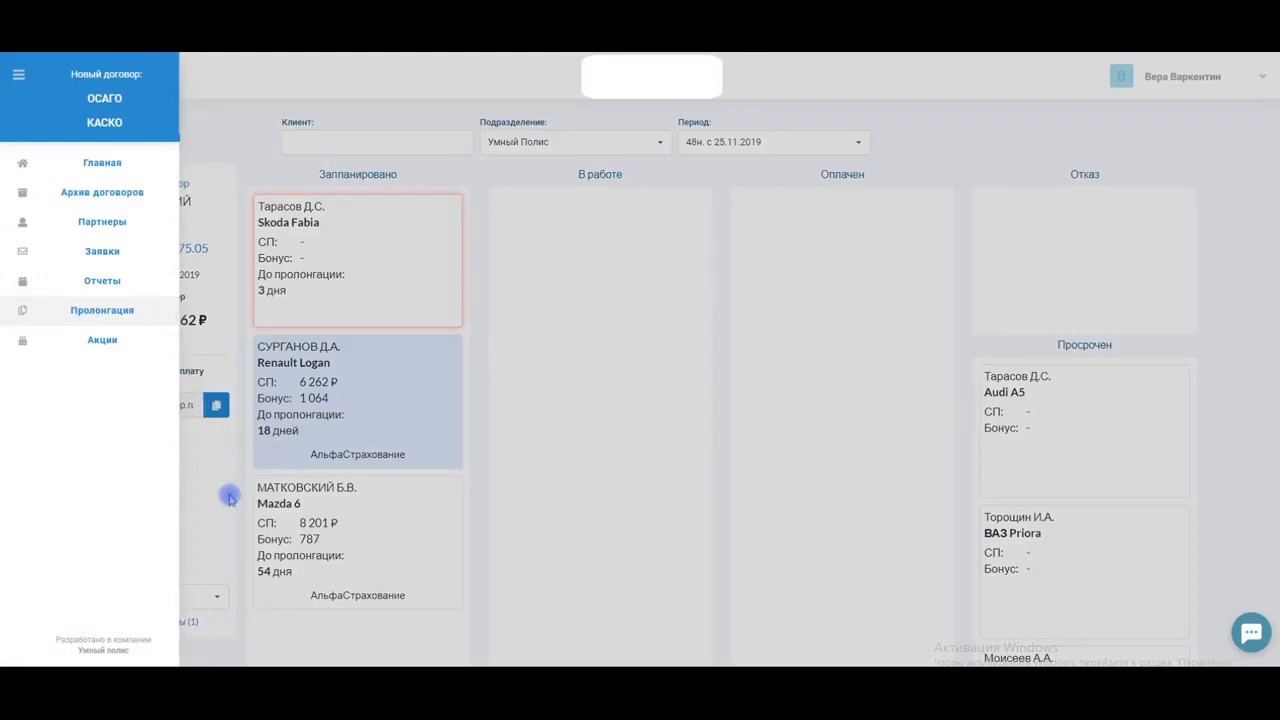Click the gift icon beside Акции
This screenshot has width=1280, height=720.
23,340
